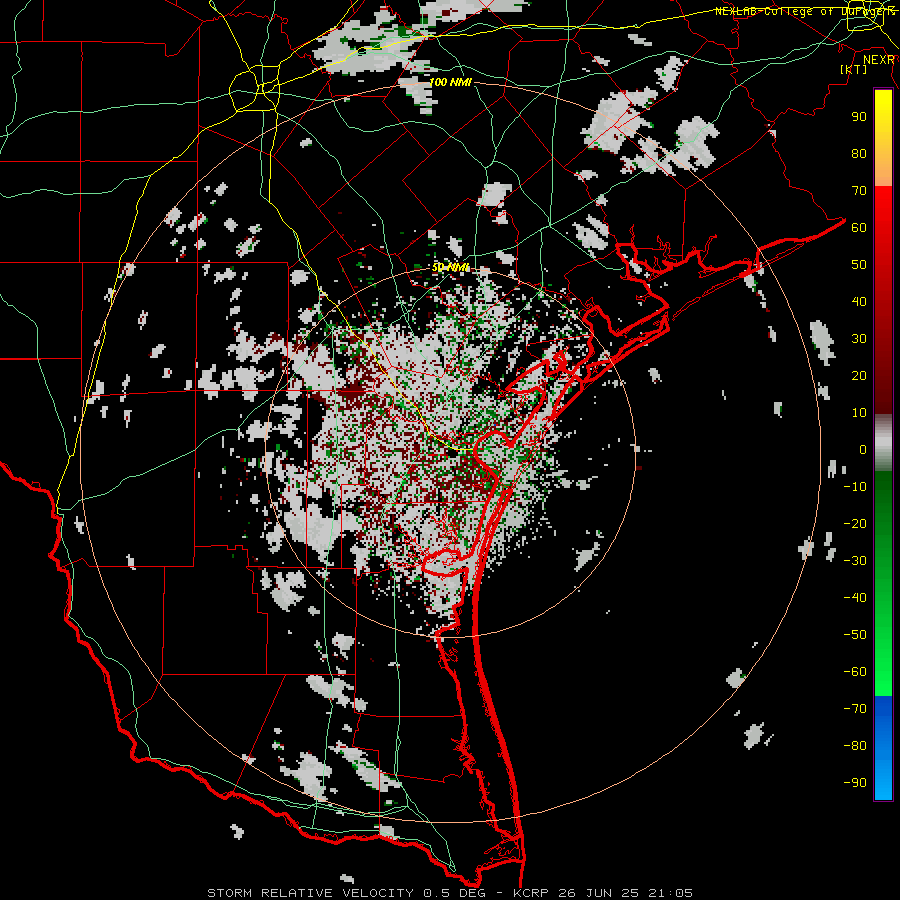900x900 pixels.
Task: Click the '50 NMI' range ring label
Action: tap(451, 267)
